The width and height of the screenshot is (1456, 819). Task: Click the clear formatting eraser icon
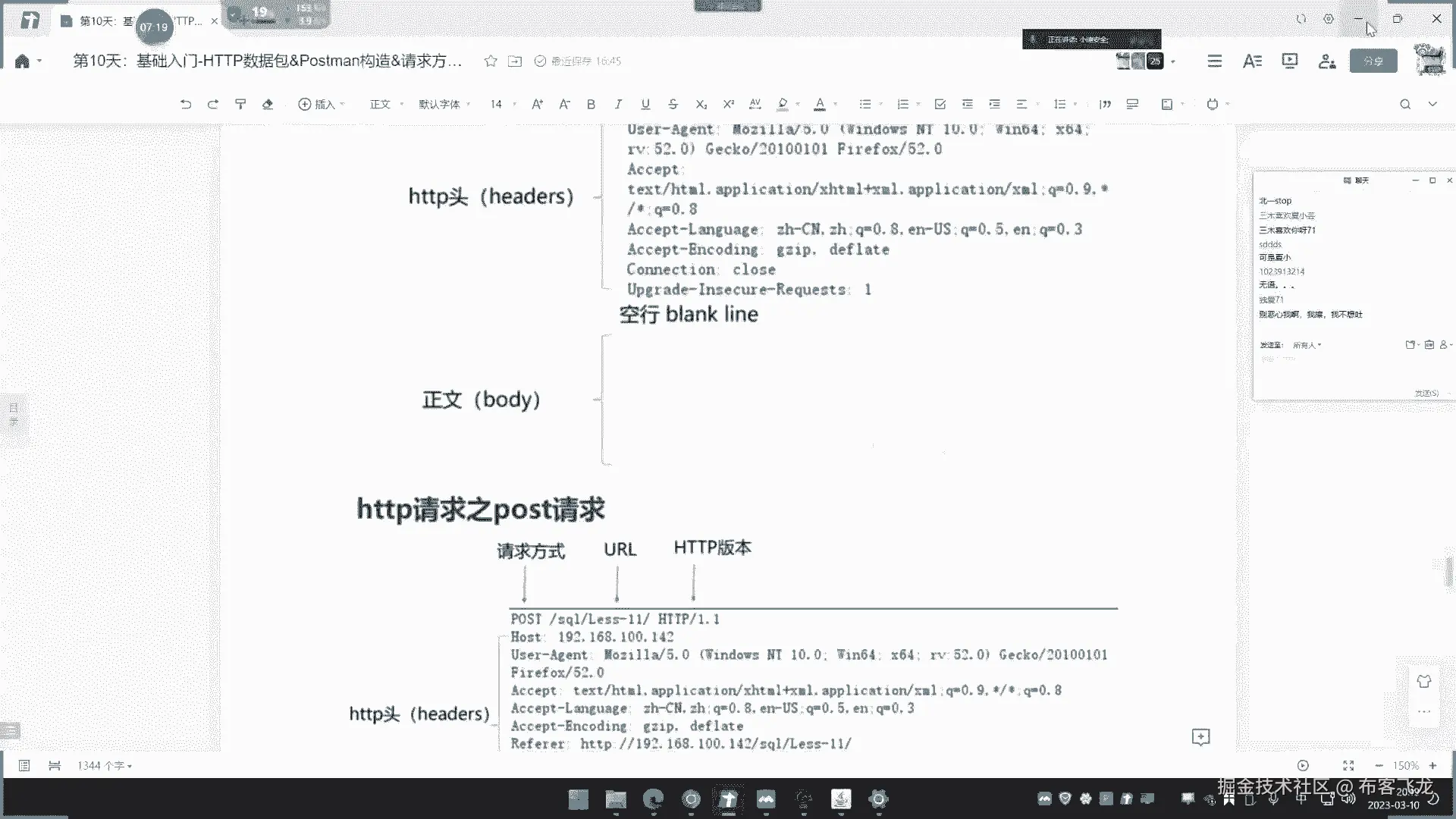(268, 104)
